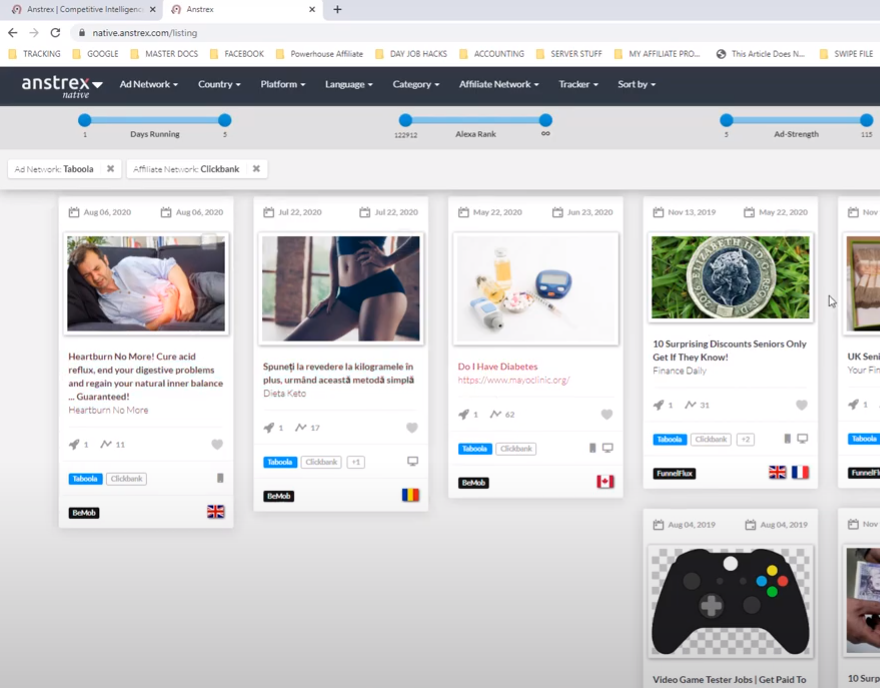The height and width of the screenshot is (688, 880).
Task: Favorite the Finance Daily ad heart
Action: tap(801, 405)
